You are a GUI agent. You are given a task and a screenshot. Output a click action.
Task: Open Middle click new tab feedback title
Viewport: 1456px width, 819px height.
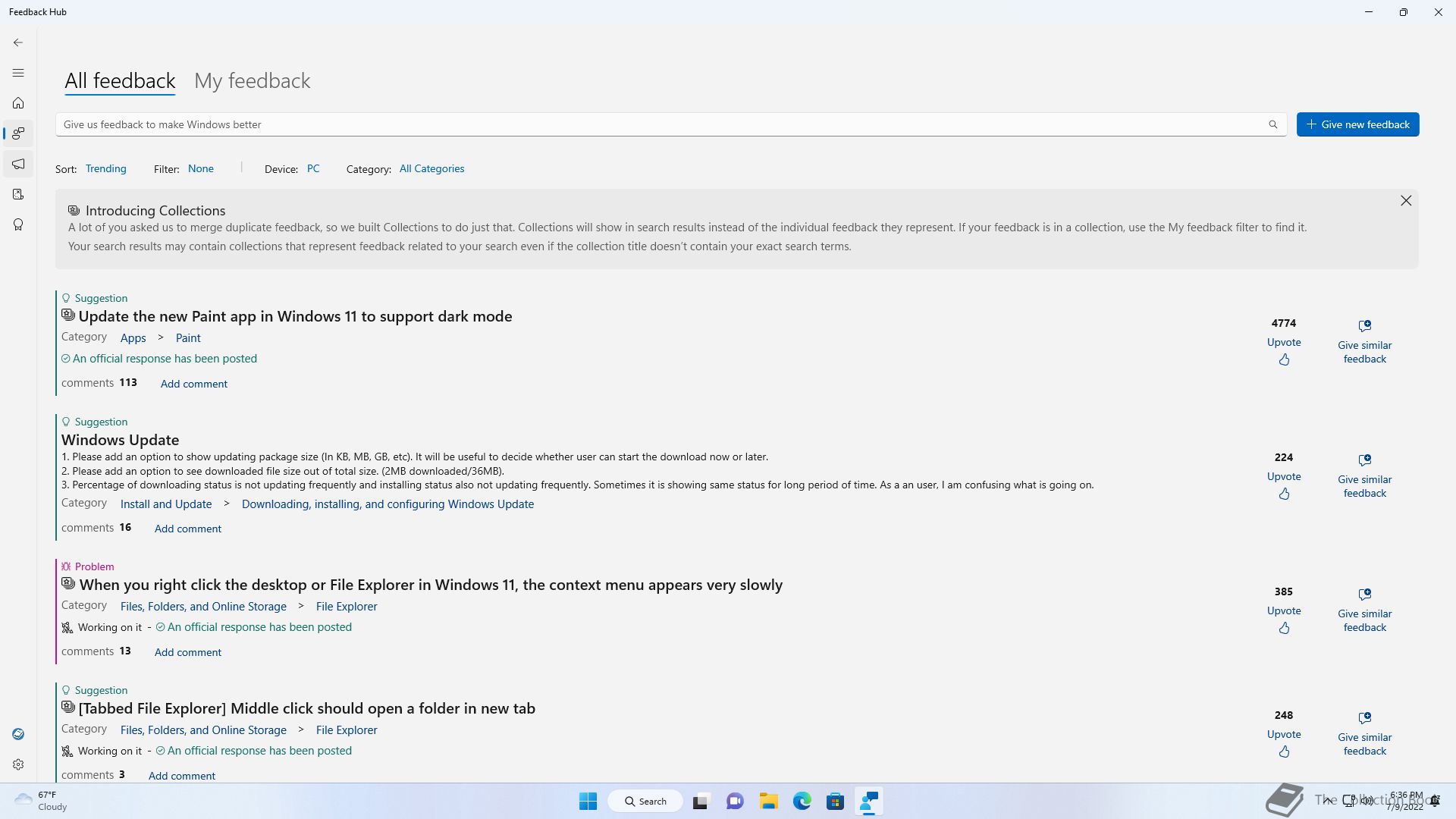click(x=306, y=708)
